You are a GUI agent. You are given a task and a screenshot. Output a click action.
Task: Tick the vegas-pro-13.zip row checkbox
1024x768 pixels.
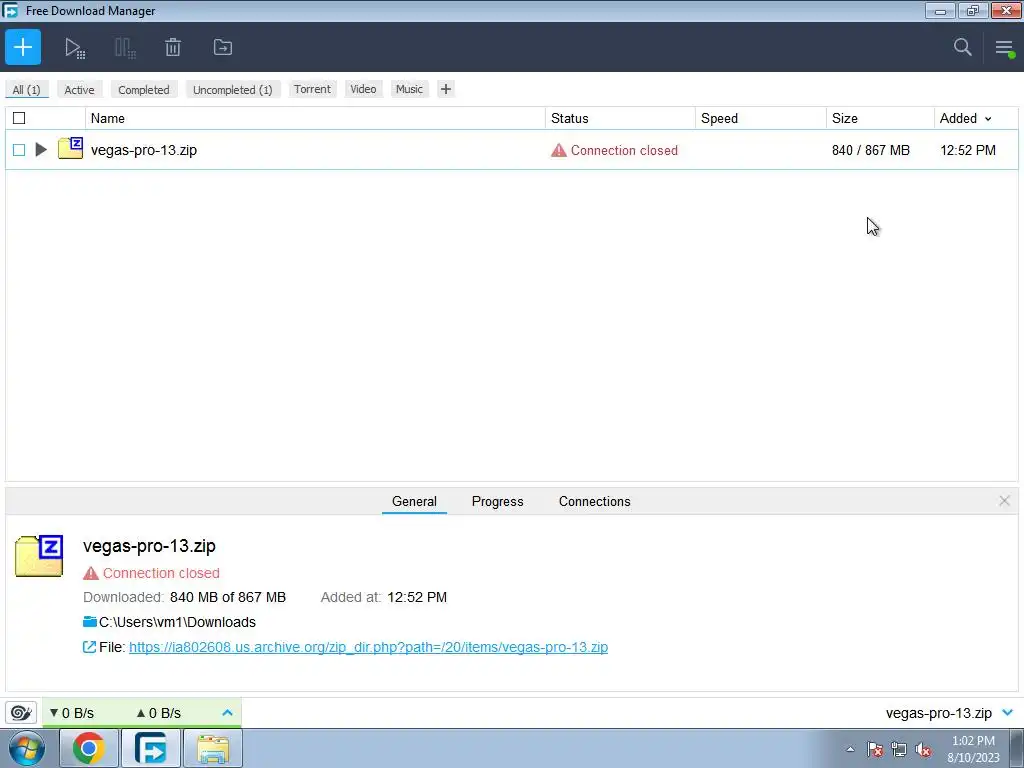coord(19,150)
